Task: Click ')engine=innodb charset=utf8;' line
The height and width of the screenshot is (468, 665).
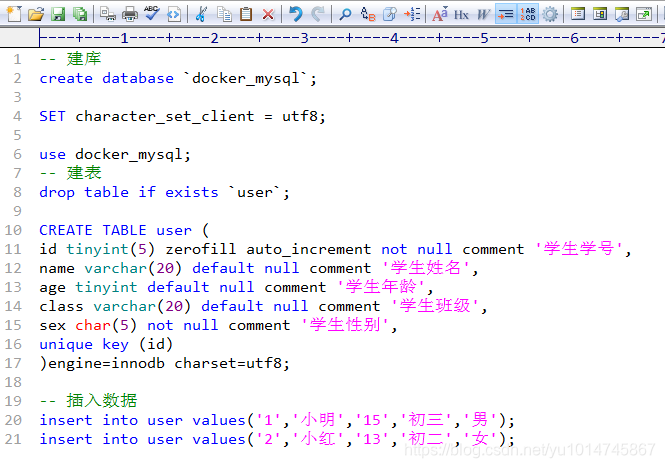Action: tap(165, 363)
